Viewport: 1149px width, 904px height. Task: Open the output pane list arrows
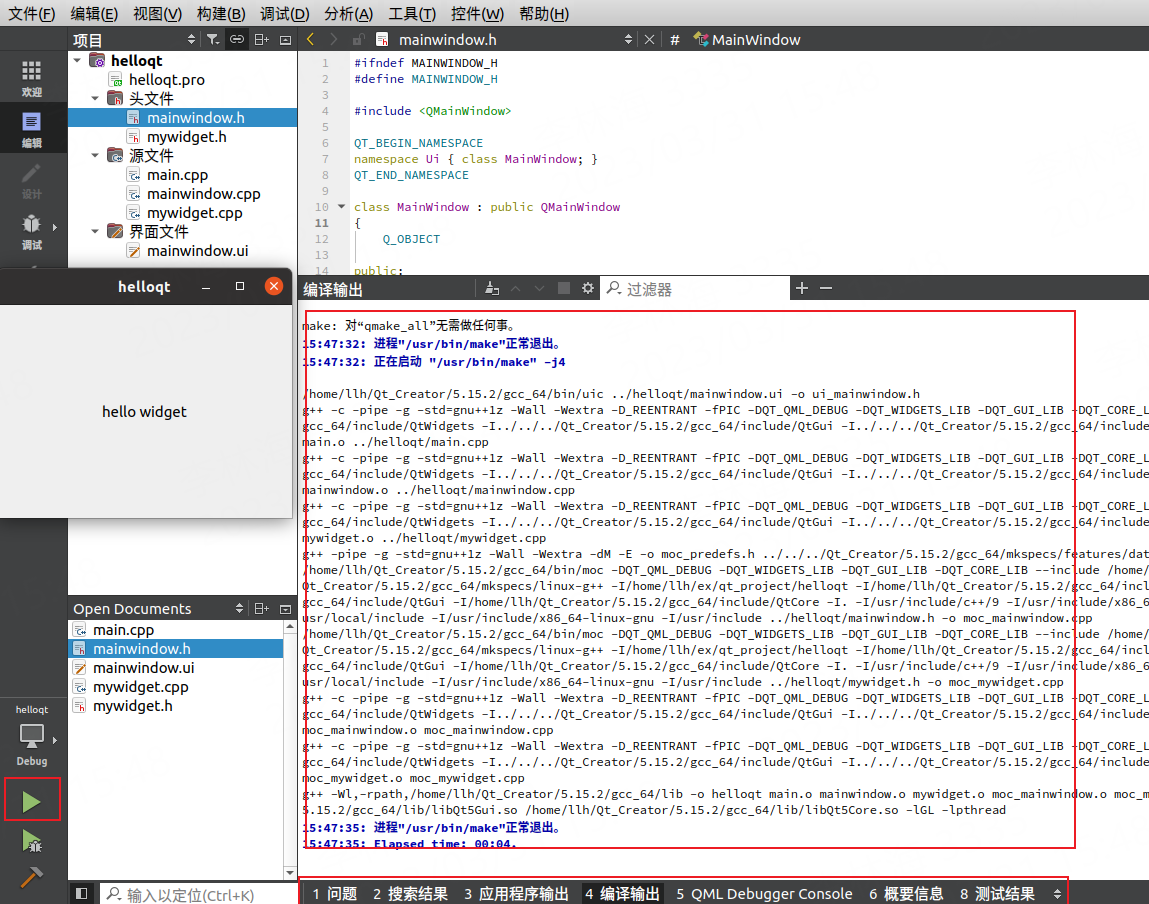coord(1057,894)
